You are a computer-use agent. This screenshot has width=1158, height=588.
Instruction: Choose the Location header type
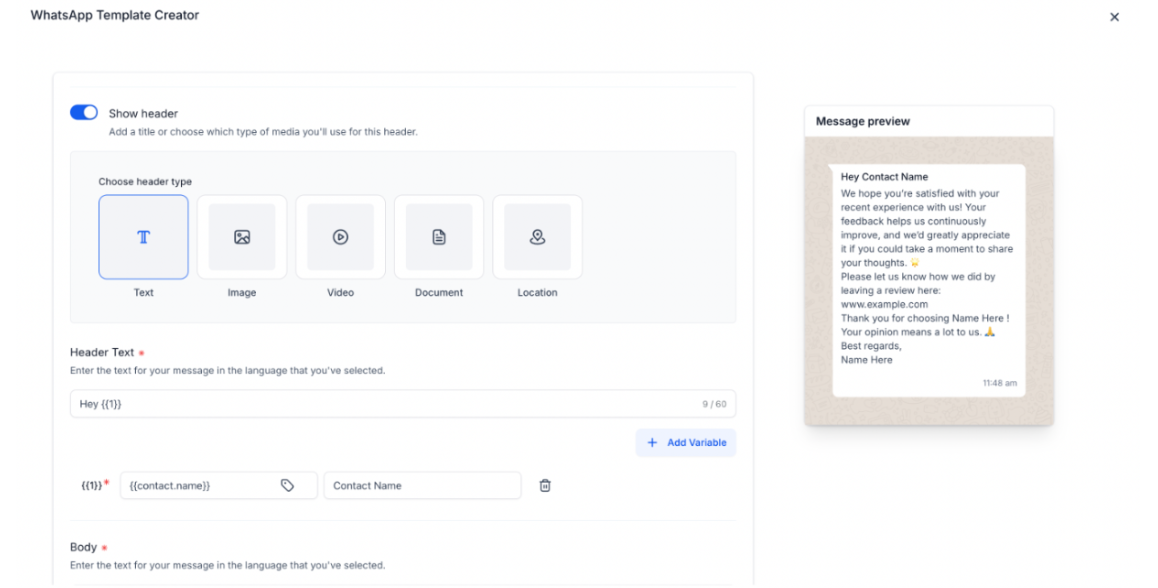point(537,237)
